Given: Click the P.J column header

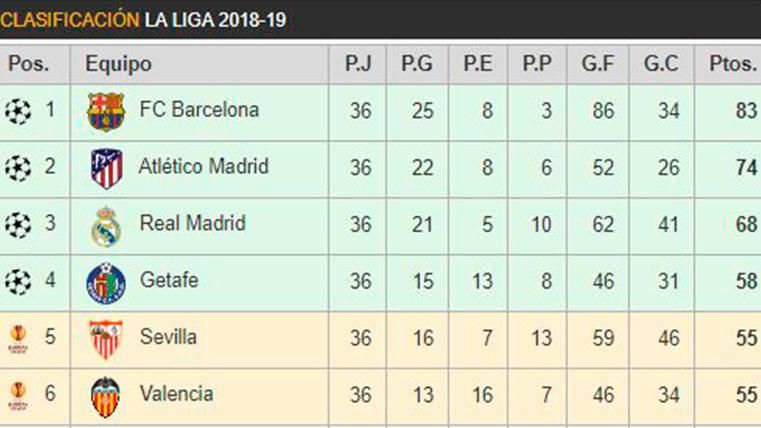Looking at the screenshot, I should click(359, 64).
